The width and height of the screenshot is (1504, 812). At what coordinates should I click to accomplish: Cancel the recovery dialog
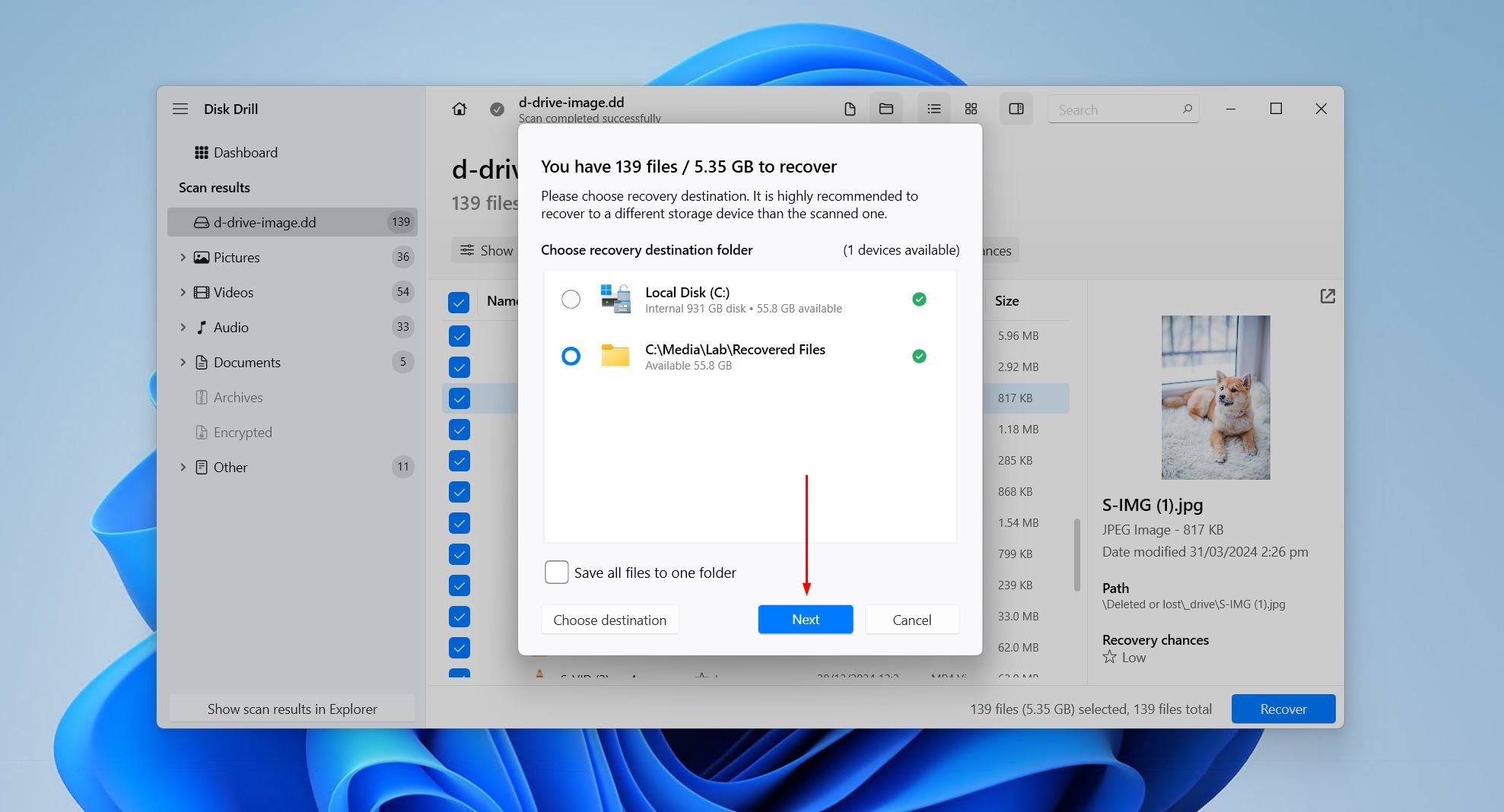[911, 620]
